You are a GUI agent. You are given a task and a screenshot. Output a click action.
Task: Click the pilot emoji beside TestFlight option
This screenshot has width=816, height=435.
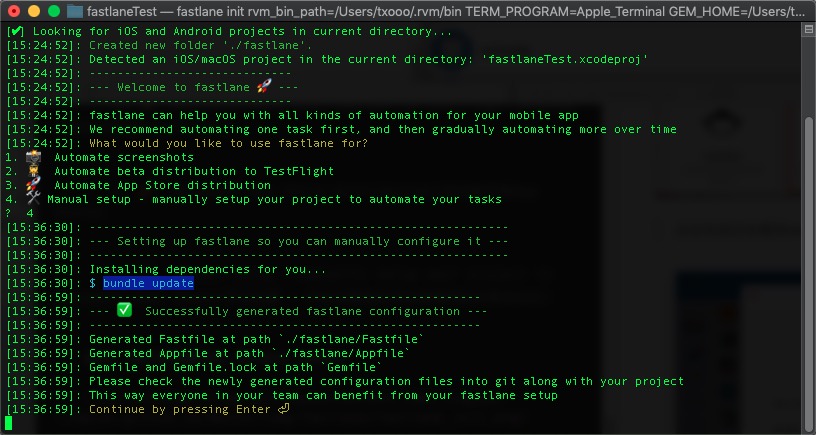33,171
